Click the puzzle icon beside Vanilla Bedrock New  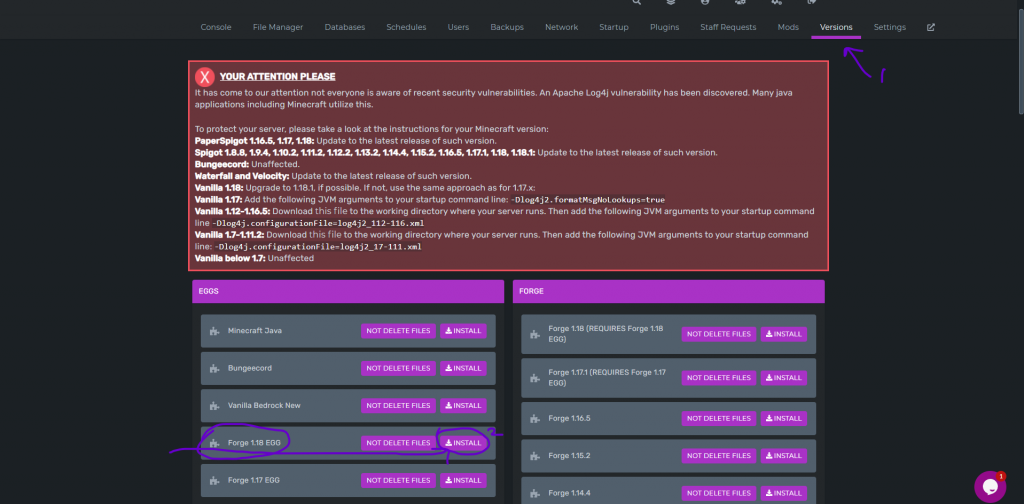tap(214, 405)
